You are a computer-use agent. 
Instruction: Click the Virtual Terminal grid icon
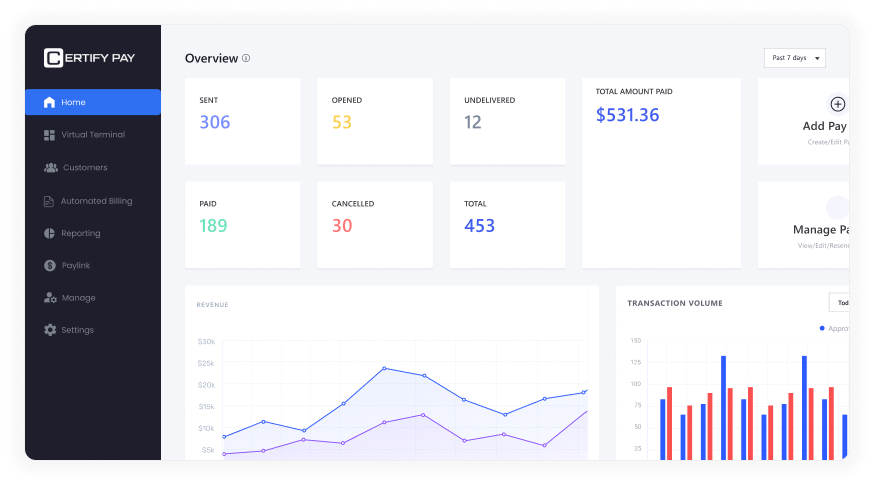(49, 135)
